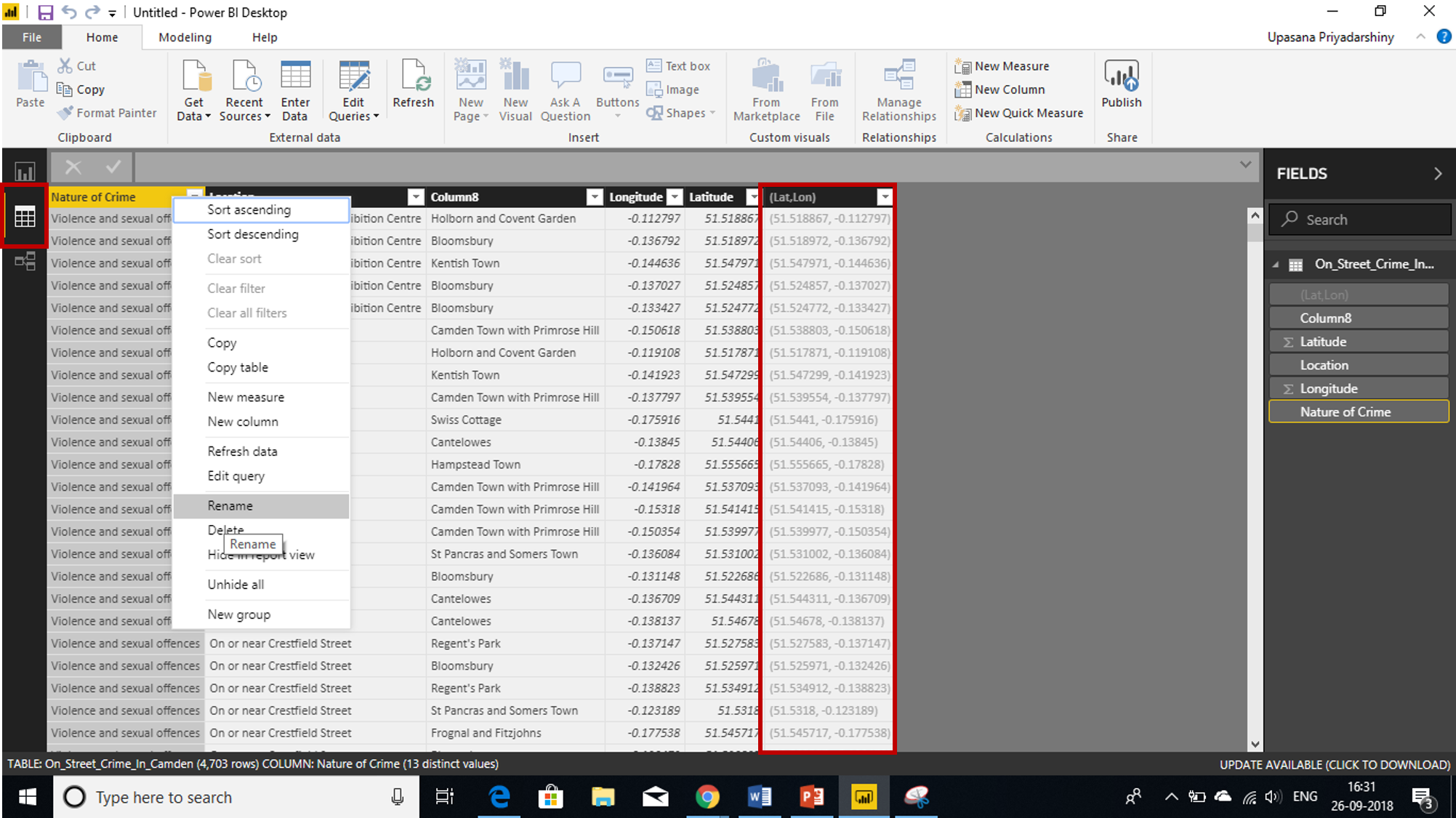This screenshot has height=818, width=1456.
Task: Save the file via title bar icon
Action: (x=45, y=12)
